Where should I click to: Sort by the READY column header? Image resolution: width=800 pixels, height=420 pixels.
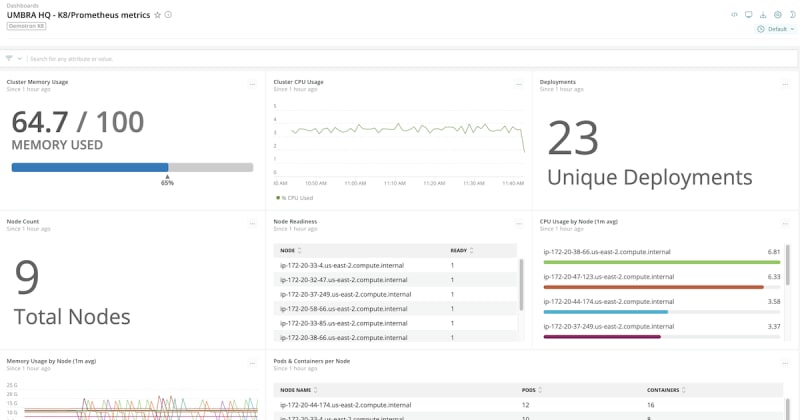pyautogui.click(x=460, y=249)
